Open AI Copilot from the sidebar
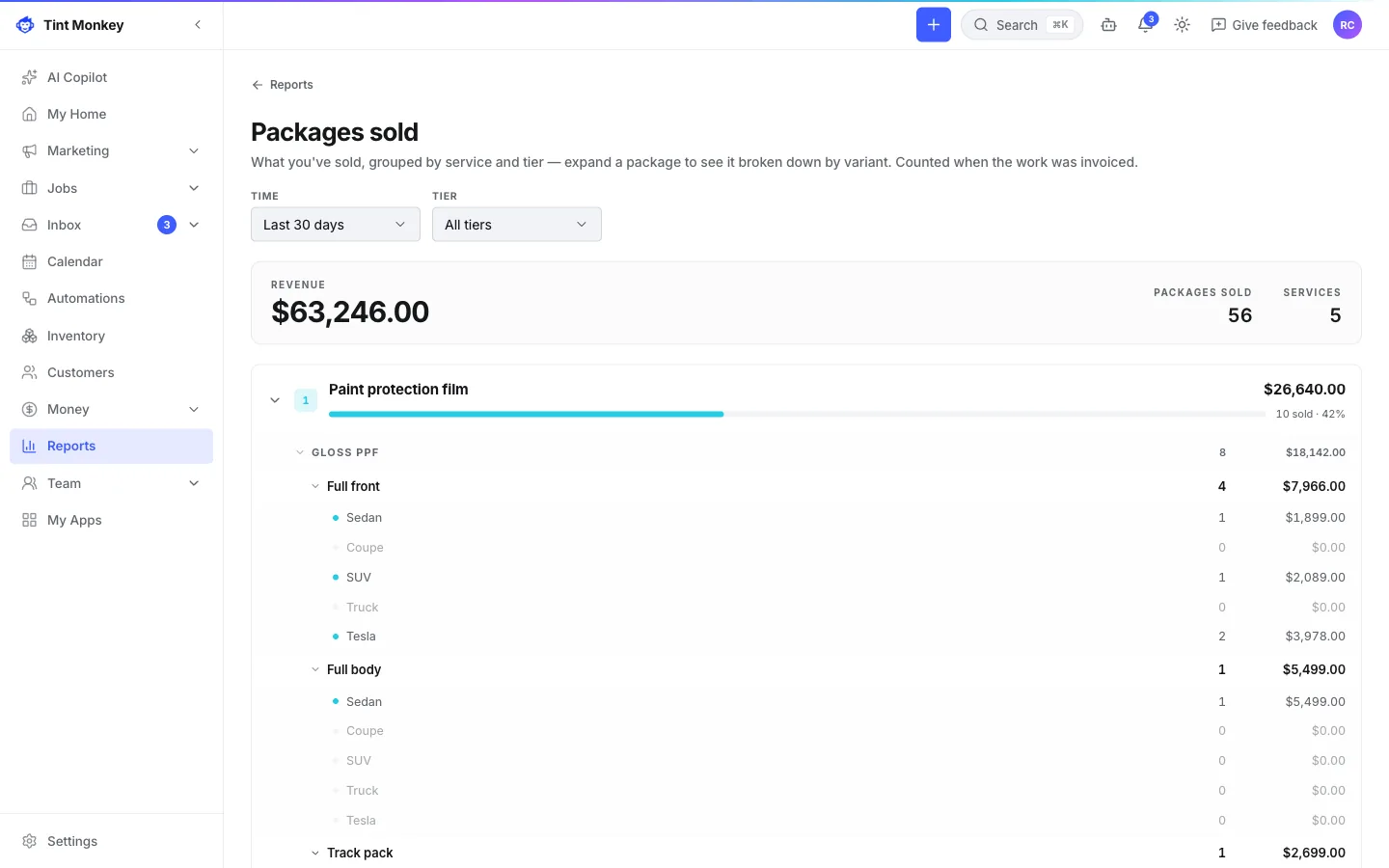This screenshot has width=1389, height=868. (111, 77)
